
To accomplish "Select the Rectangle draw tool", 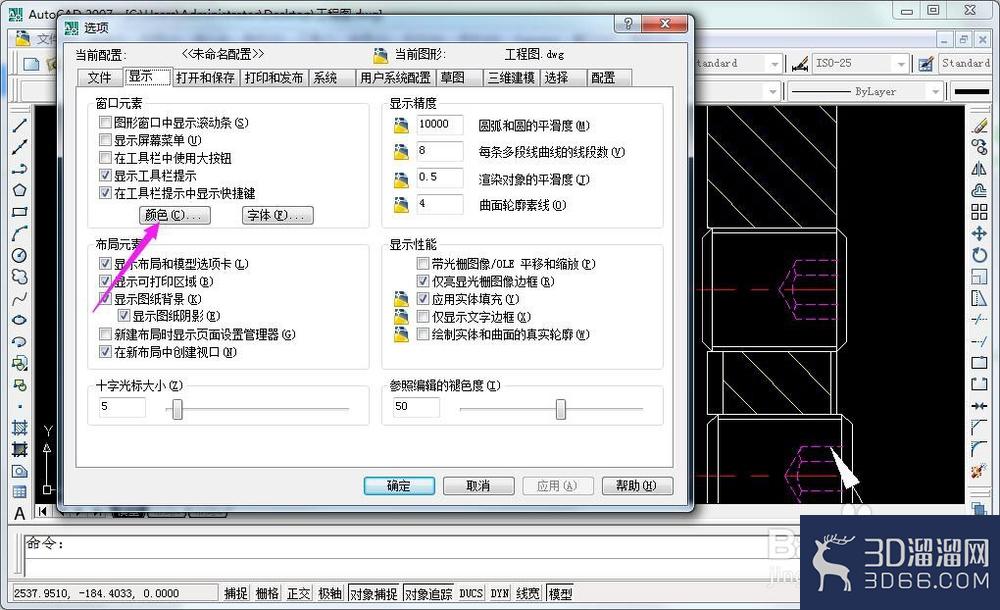I will click(20, 212).
